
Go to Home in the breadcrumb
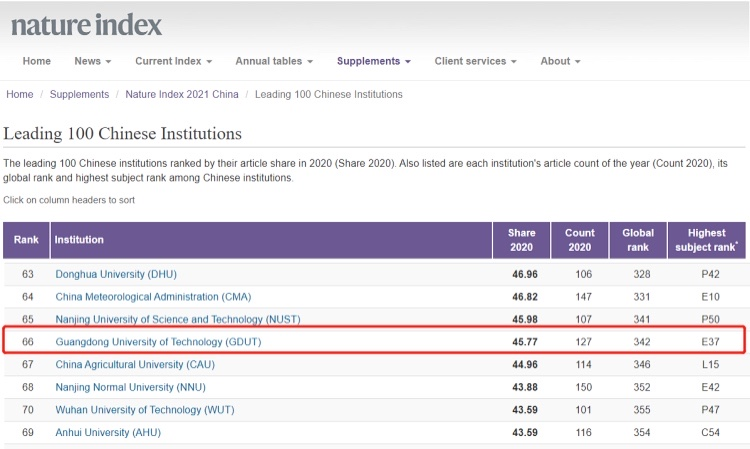pos(20,95)
